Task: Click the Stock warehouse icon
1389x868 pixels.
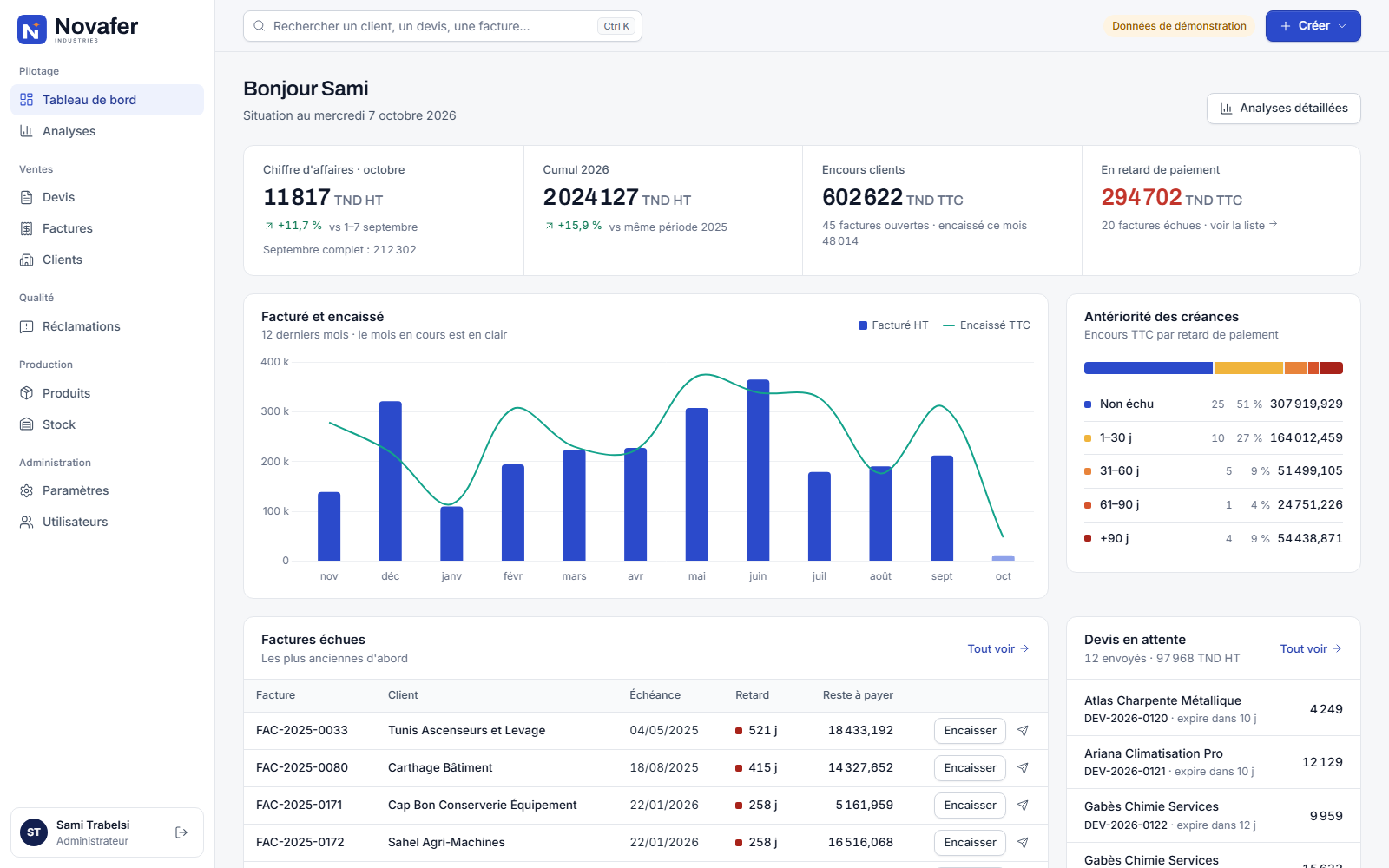Action: coord(27,424)
